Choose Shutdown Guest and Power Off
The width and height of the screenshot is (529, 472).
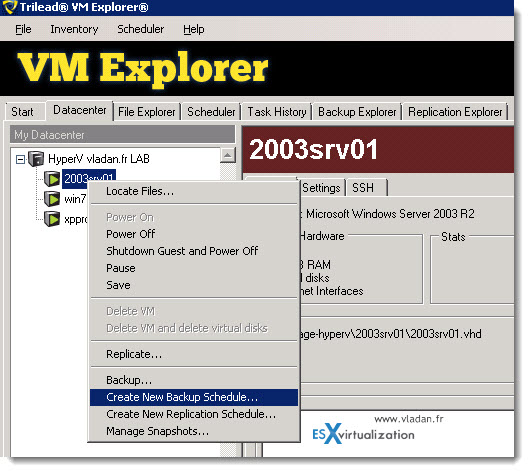coord(194,251)
